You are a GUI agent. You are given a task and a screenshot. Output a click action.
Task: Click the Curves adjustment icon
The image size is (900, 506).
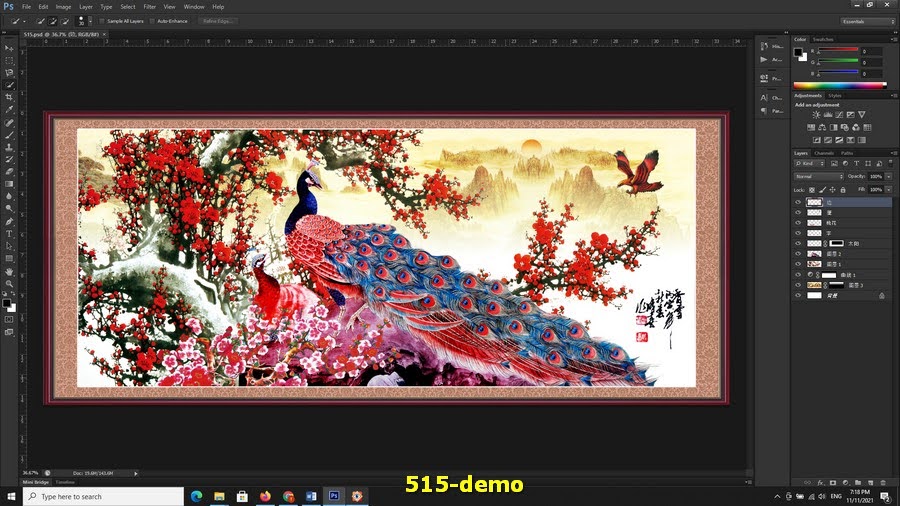839,115
